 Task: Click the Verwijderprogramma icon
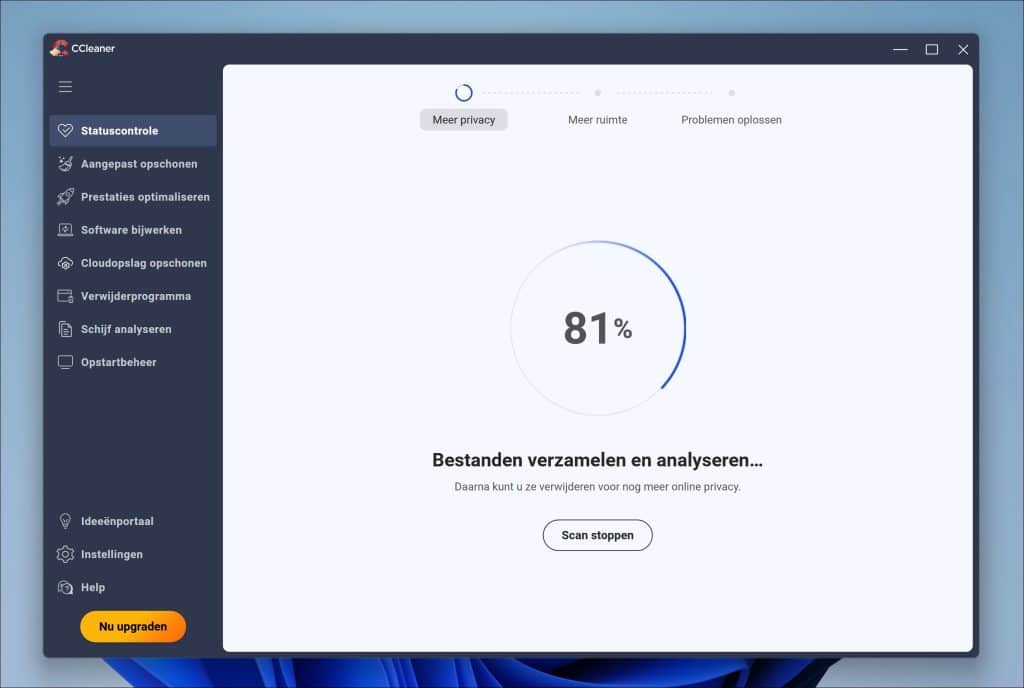pos(65,296)
